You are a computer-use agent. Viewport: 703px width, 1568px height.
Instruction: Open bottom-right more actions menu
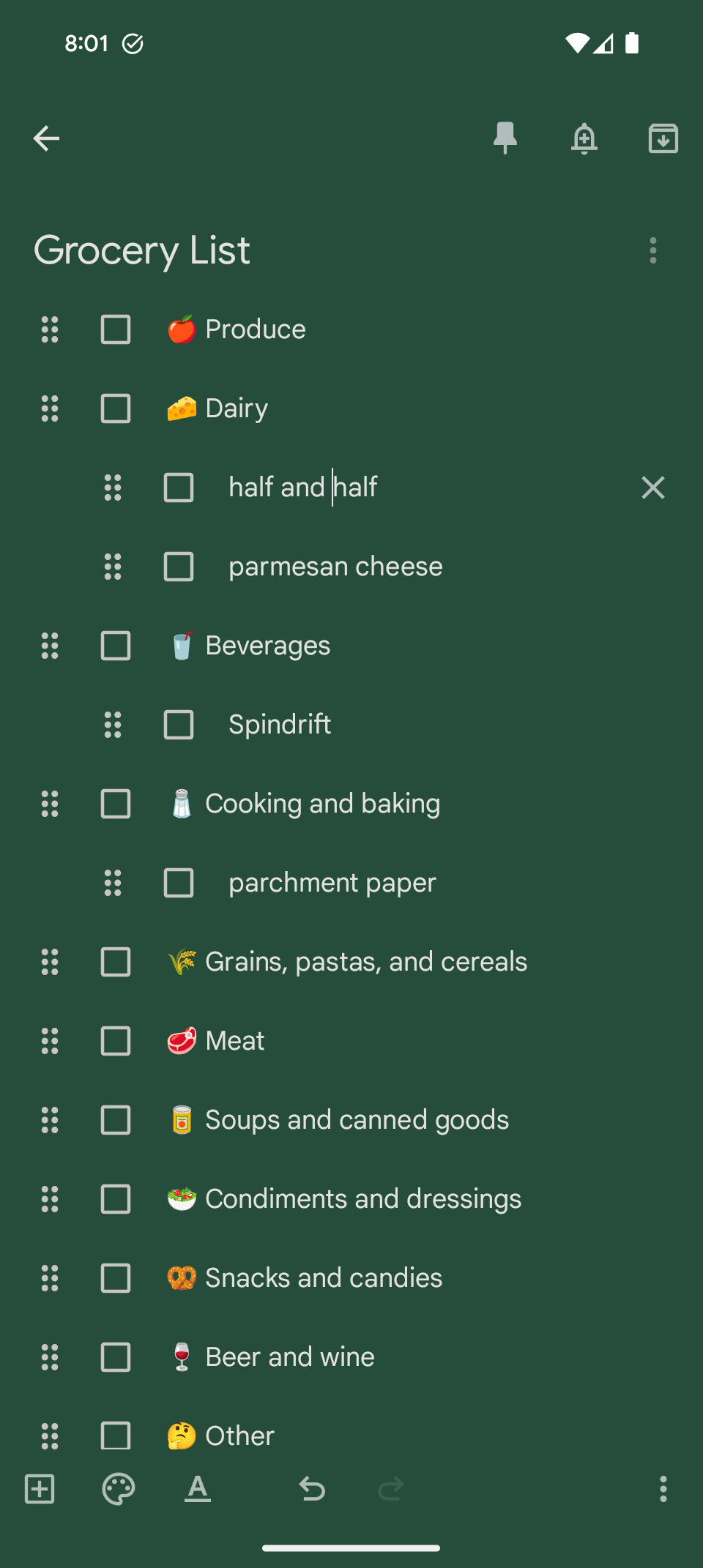click(x=663, y=1489)
